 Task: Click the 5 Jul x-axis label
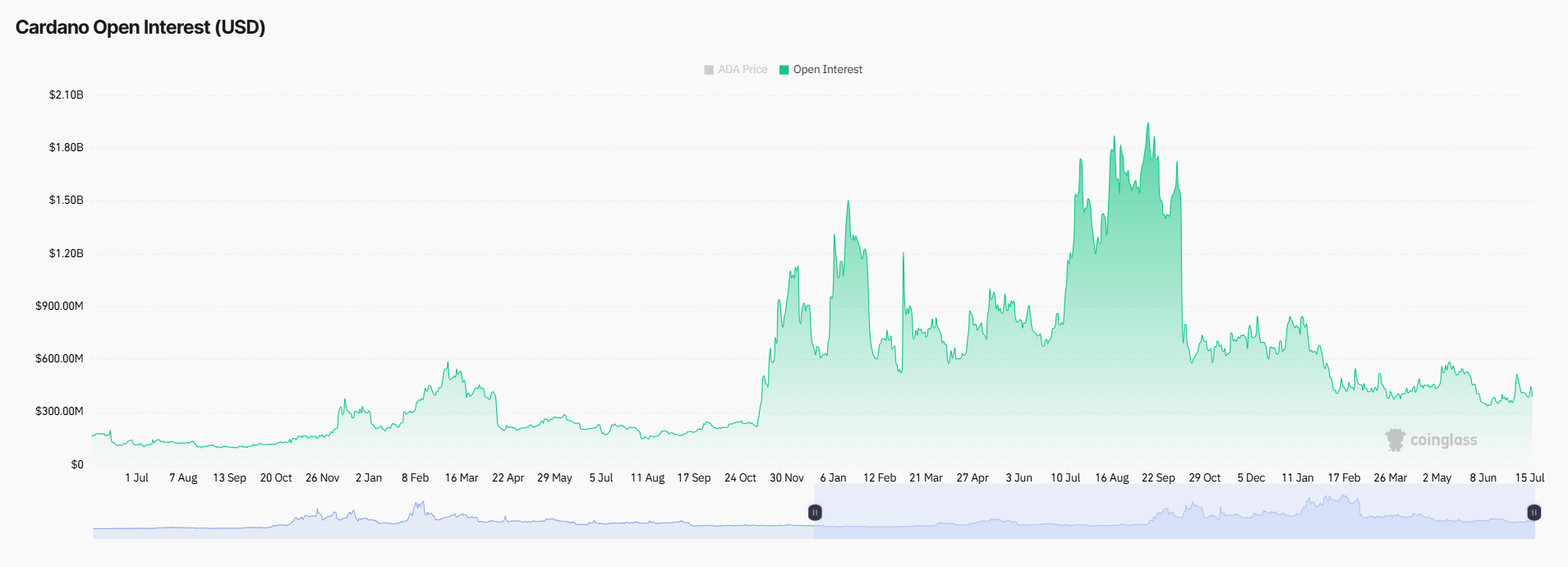point(601,478)
